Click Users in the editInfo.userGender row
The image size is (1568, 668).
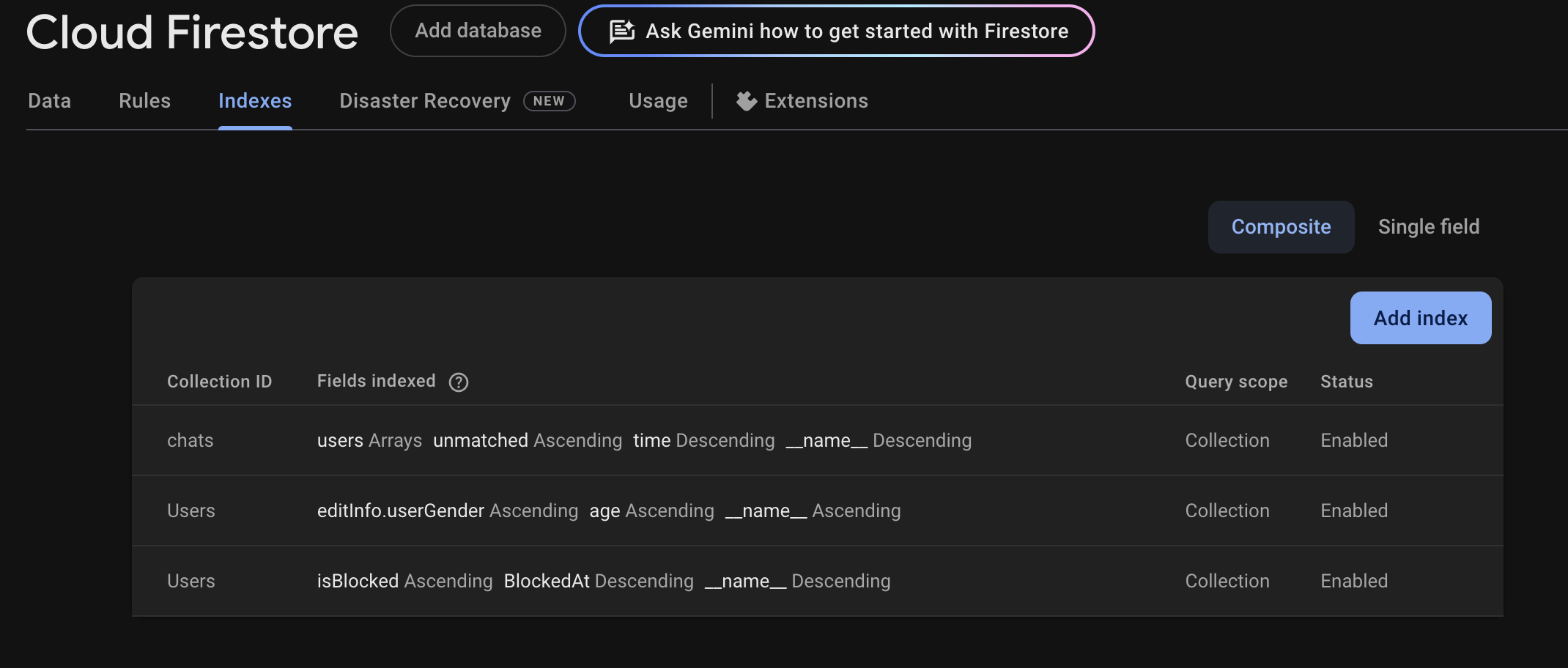(191, 511)
